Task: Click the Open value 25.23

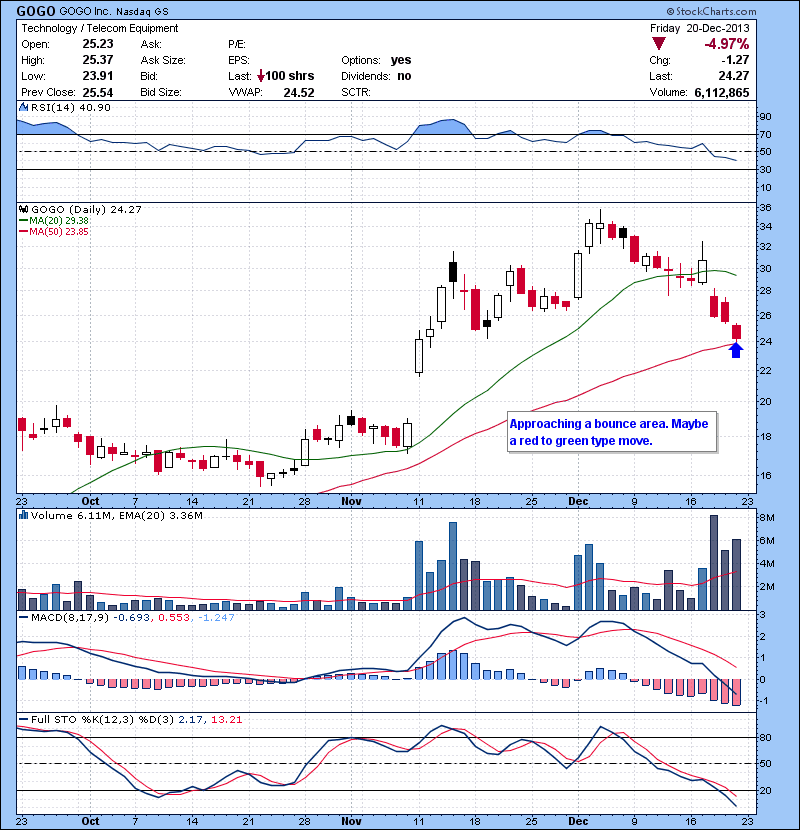Action: pos(98,44)
